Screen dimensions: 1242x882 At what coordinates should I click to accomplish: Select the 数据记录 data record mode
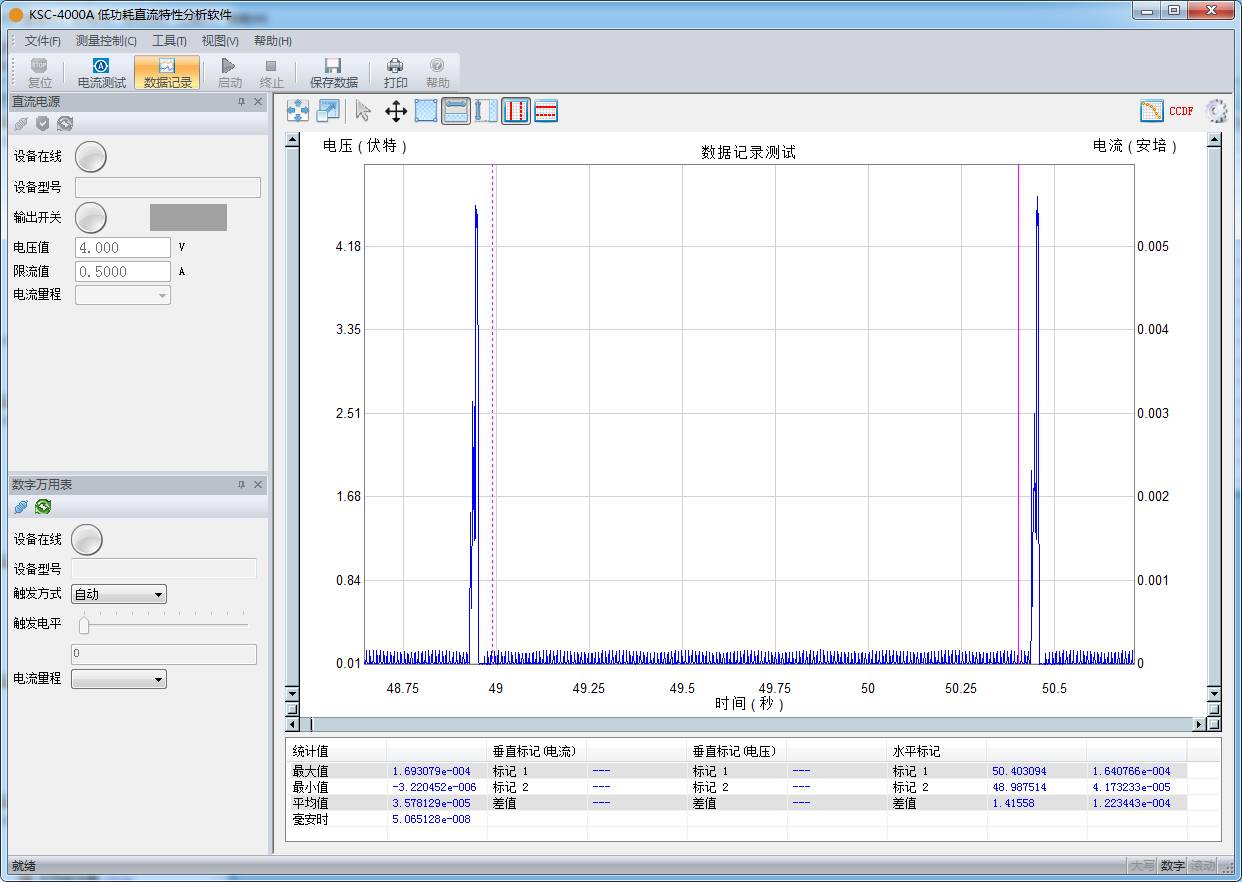(167, 73)
